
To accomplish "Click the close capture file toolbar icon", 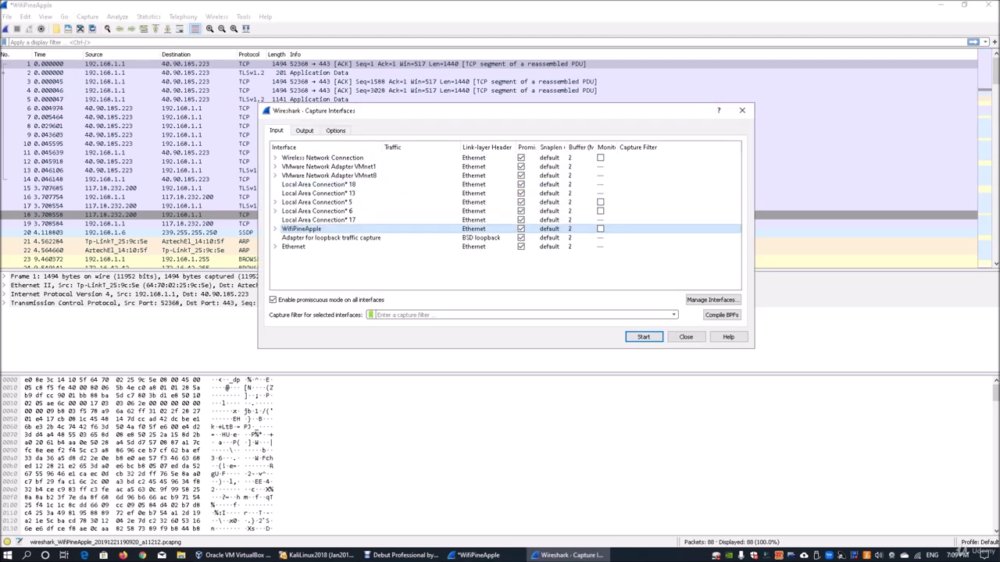I will [x=80, y=29].
